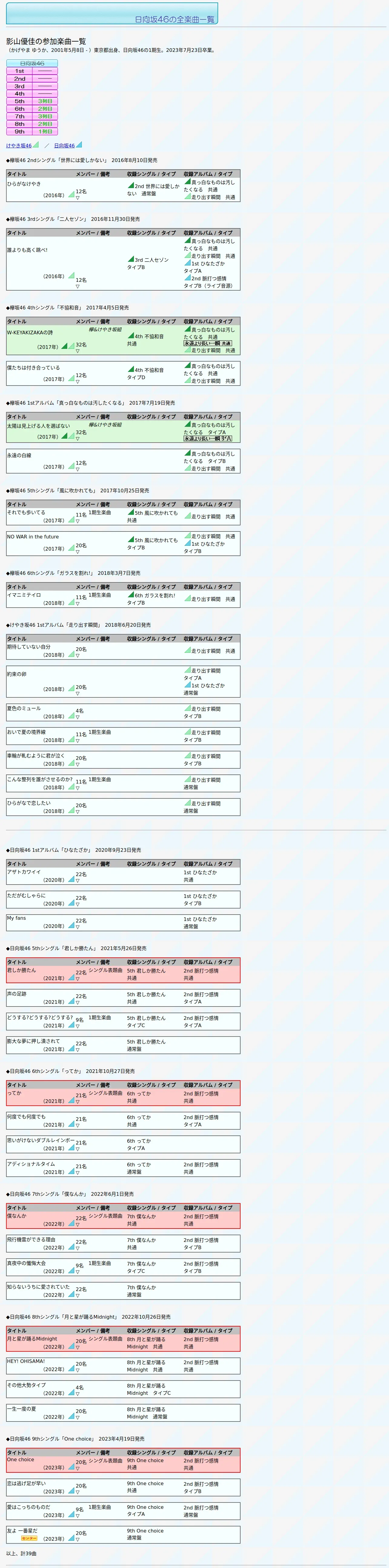Click the orange センター badge under 友よ 一番星だ

29,1538
